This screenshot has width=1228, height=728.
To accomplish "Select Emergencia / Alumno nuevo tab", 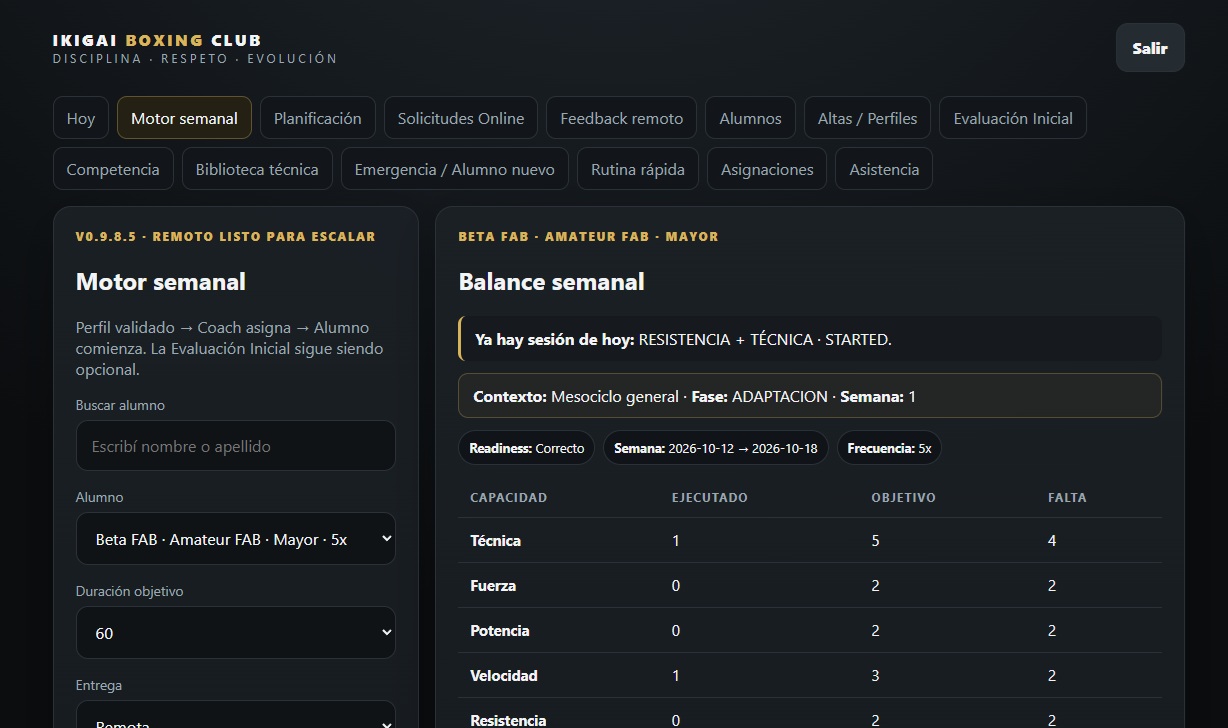I will [x=455, y=169].
